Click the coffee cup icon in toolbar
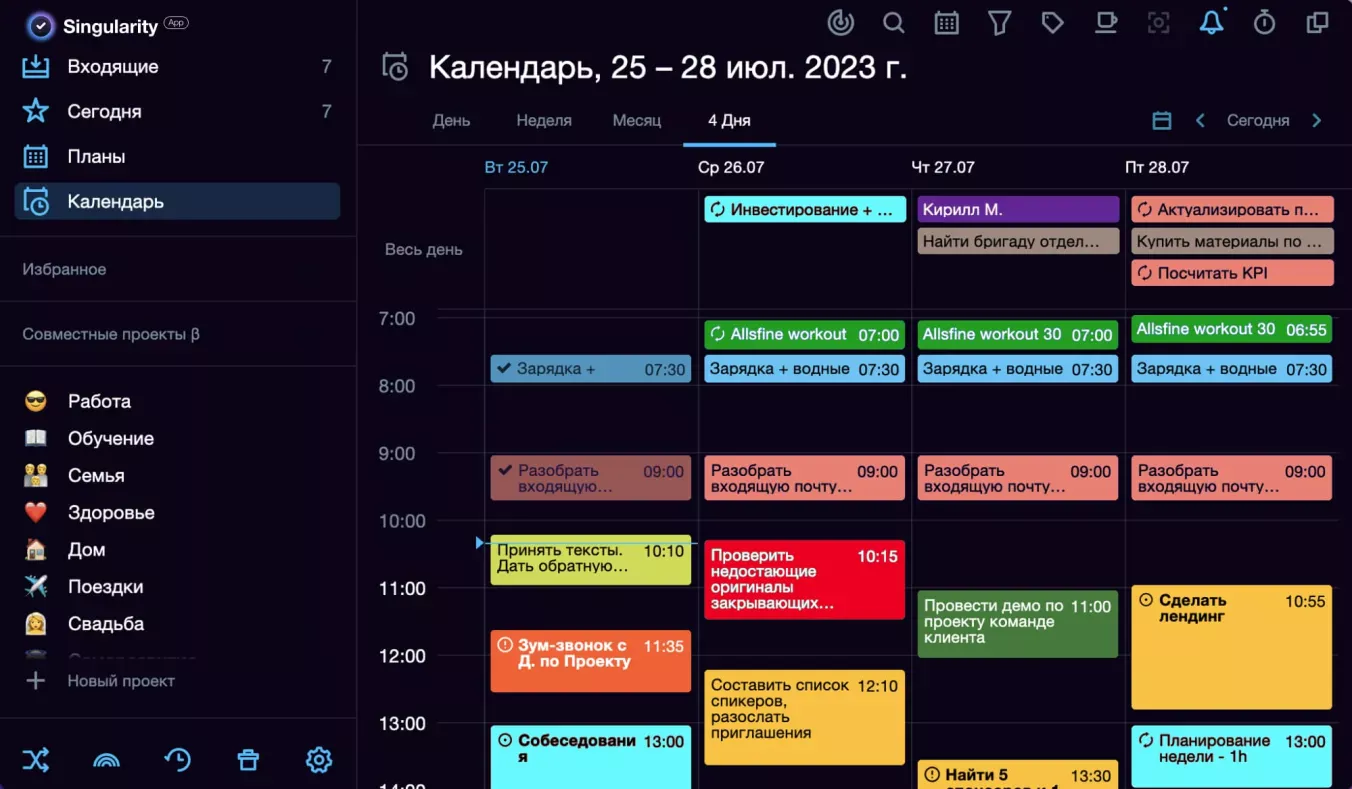This screenshot has height=789, width=1352. (x=1105, y=22)
